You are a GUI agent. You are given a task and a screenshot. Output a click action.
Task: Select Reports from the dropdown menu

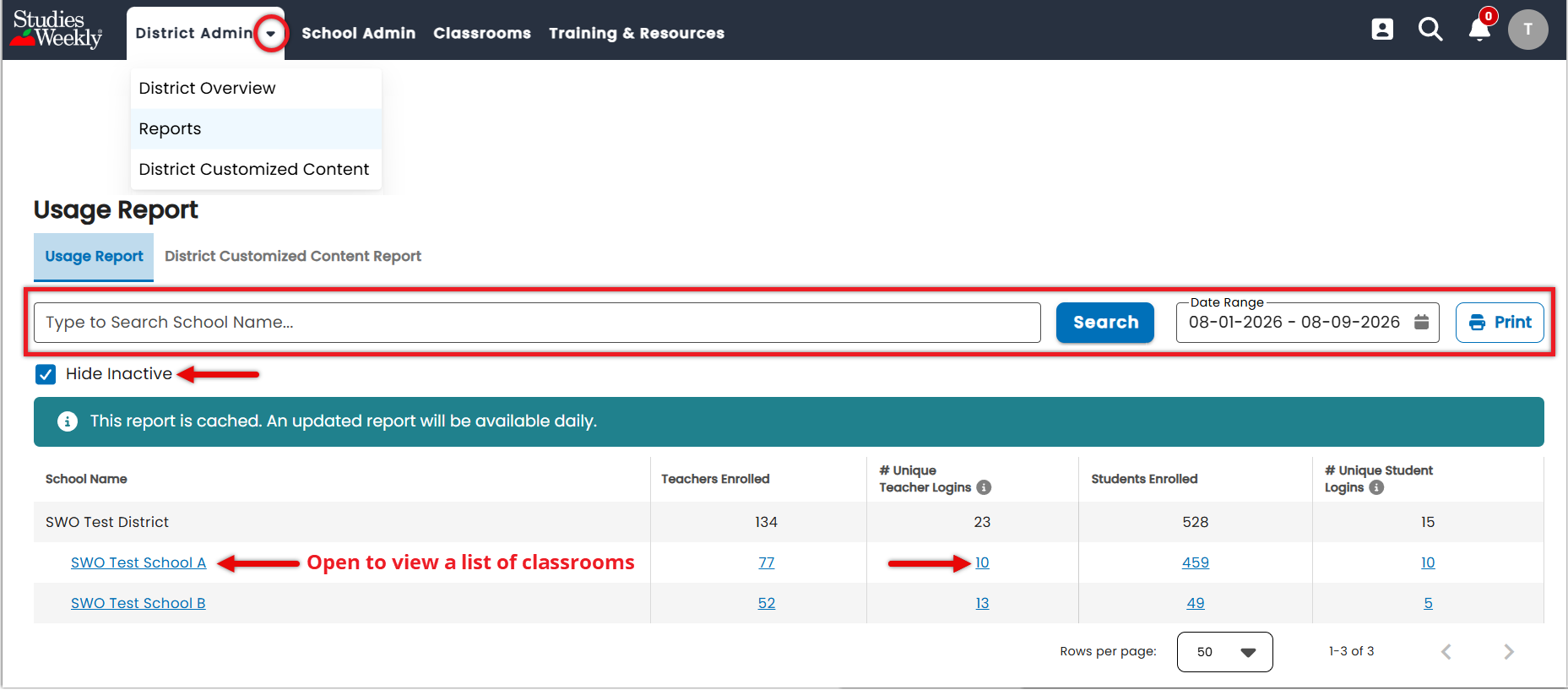pyautogui.click(x=256, y=129)
